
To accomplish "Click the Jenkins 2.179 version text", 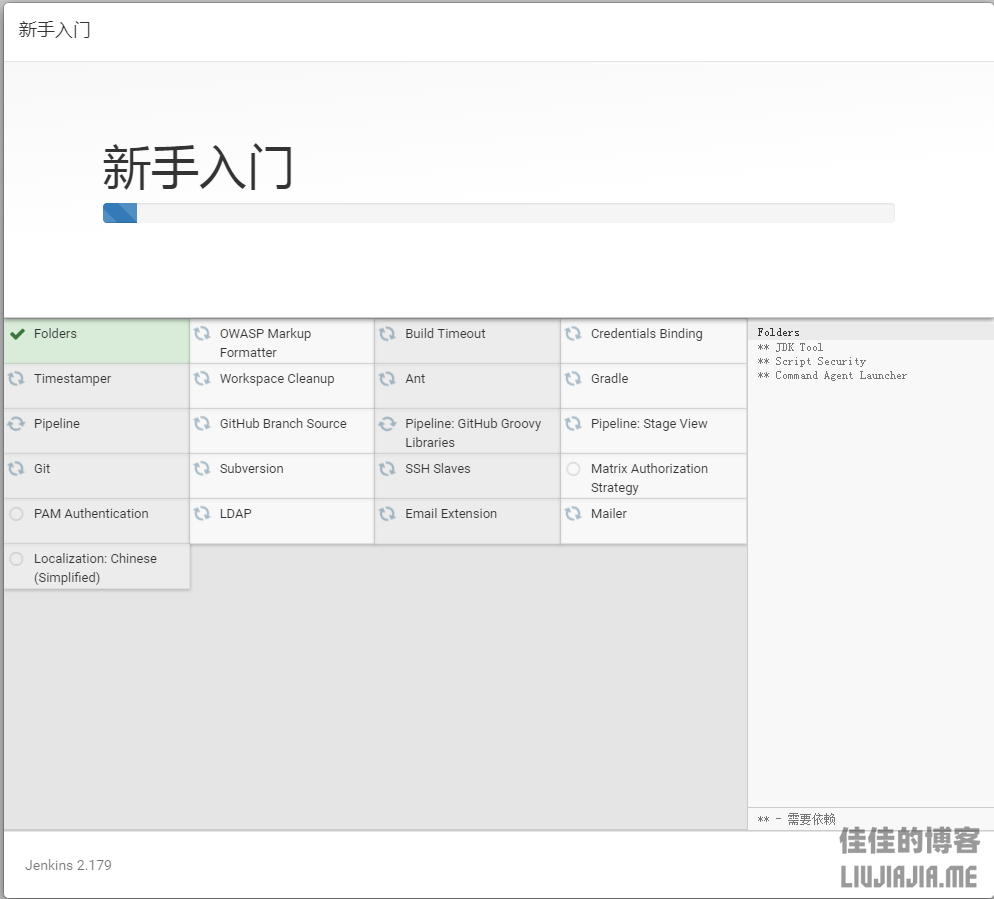I will click(68, 865).
